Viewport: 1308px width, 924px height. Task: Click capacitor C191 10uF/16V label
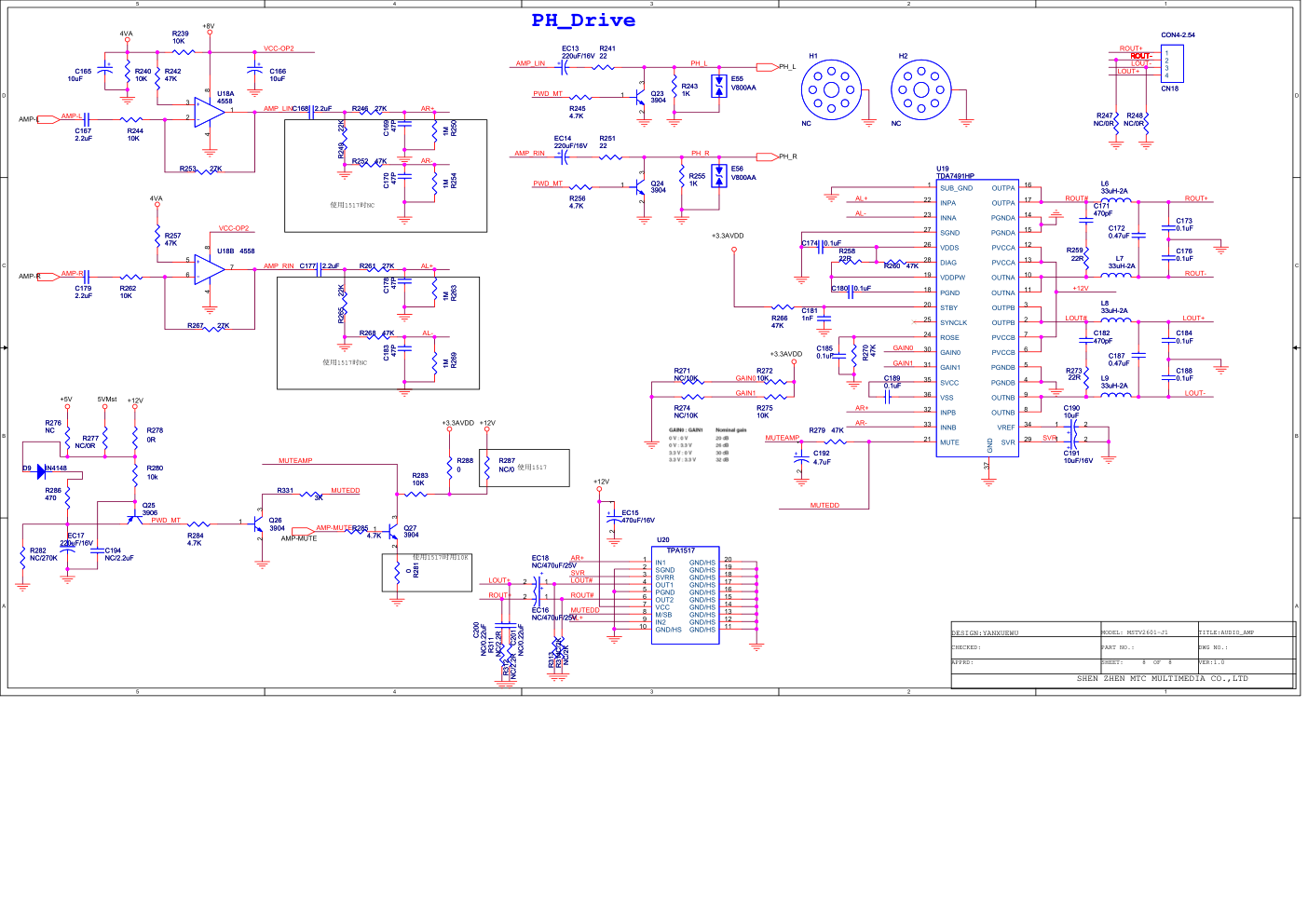click(x=1078, y=456)
